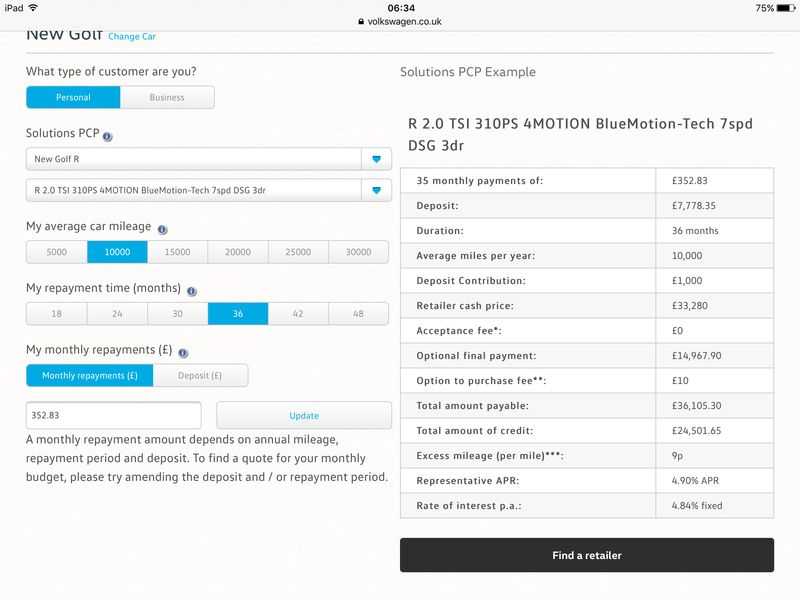800x600 pixels.
Task: Set repayment time to 18 months
Action: pyautogui.click(x=57, y=314)
